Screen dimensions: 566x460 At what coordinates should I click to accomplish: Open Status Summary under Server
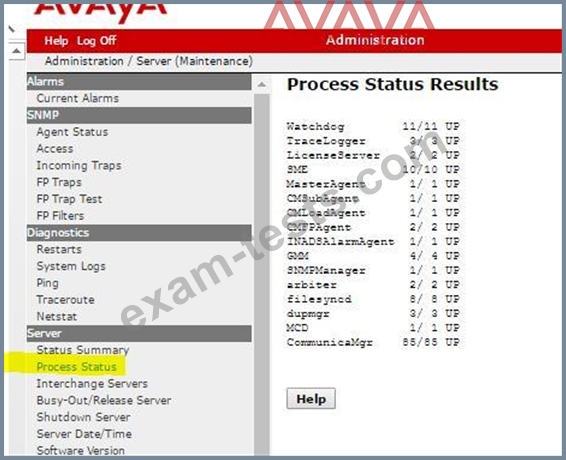pos(83,350)
